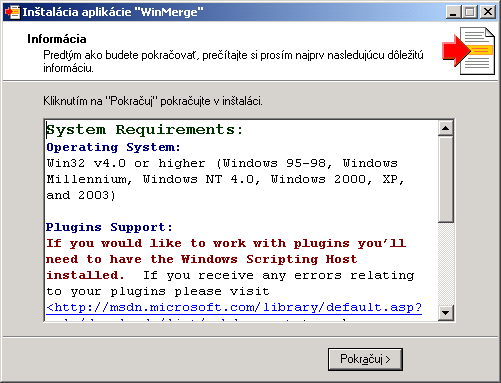Click the "Informácia" page title
This screenshot has height=383, width=501.
[57, 39]
